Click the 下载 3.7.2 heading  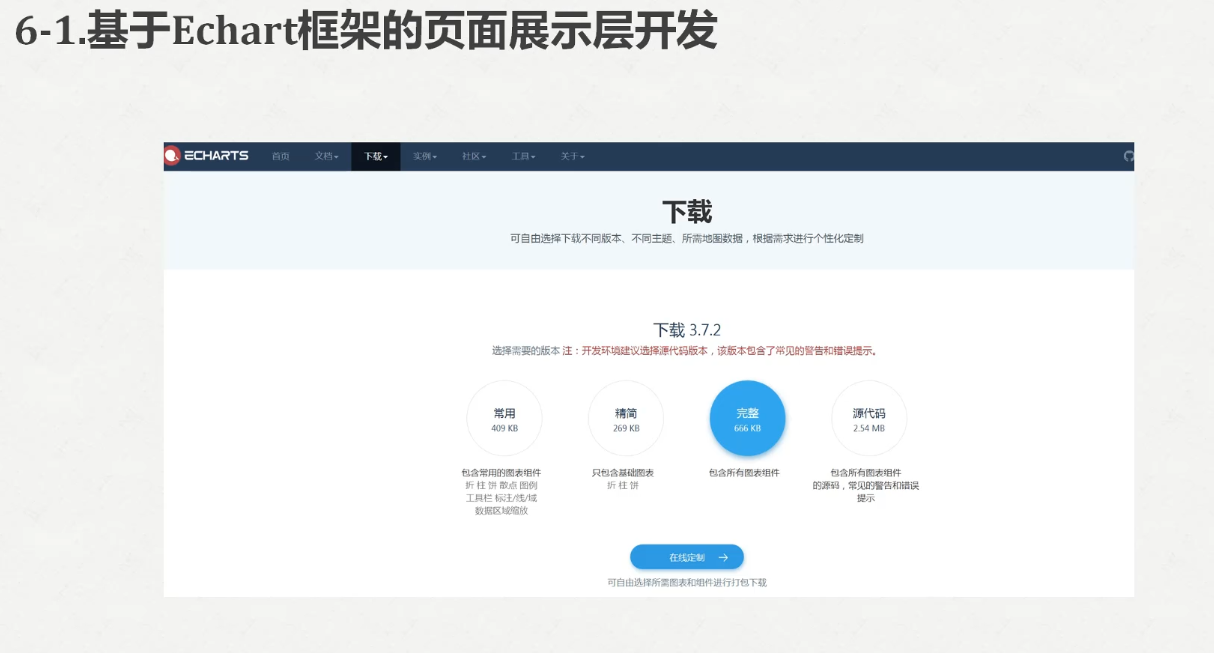pos(687,330)
